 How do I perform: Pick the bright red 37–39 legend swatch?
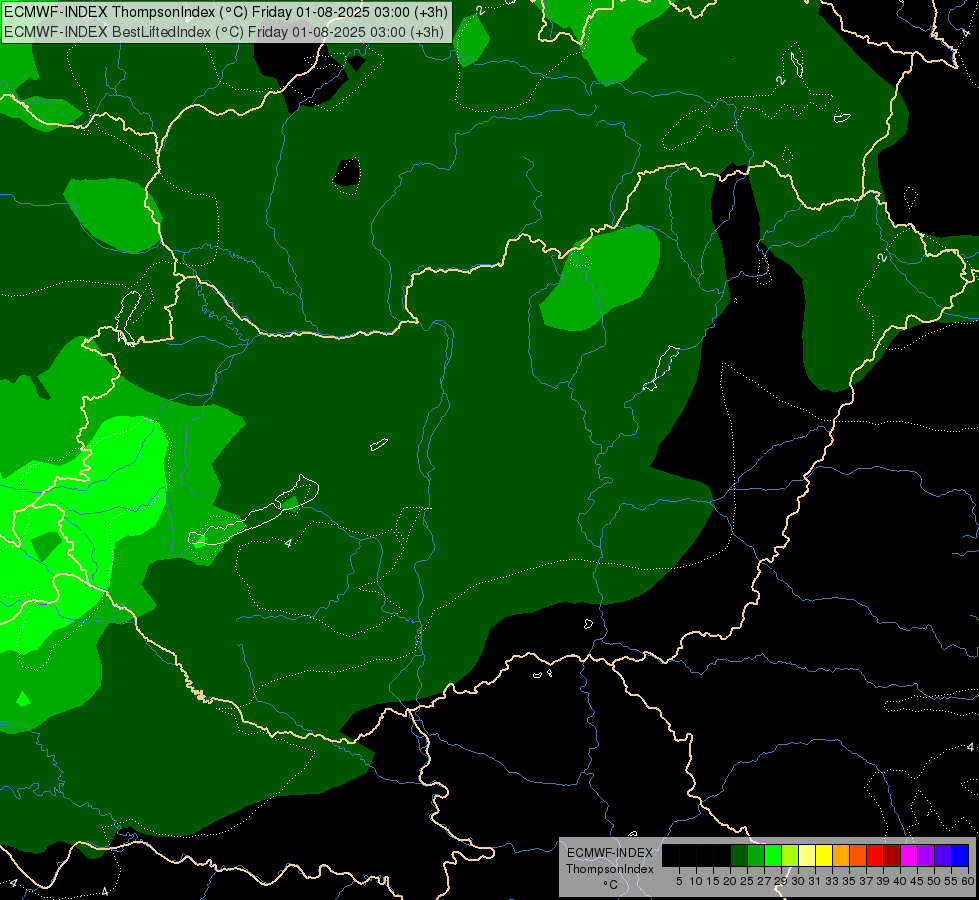click(875, 855)
